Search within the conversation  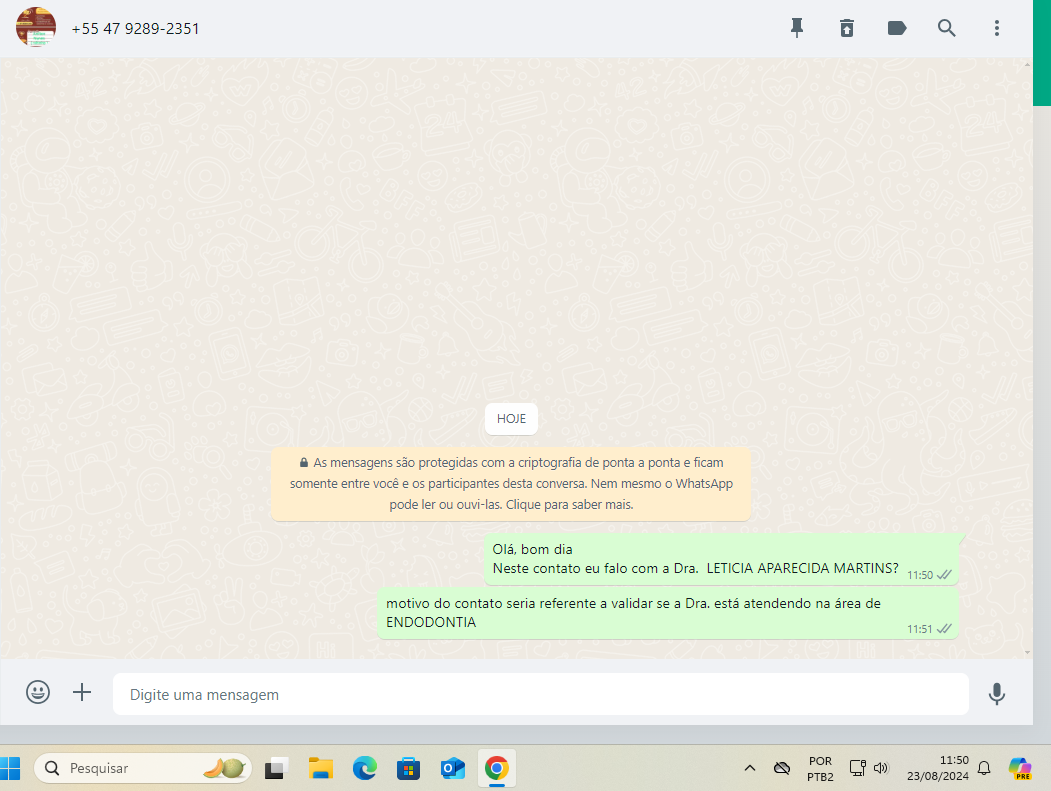point(946,28)
